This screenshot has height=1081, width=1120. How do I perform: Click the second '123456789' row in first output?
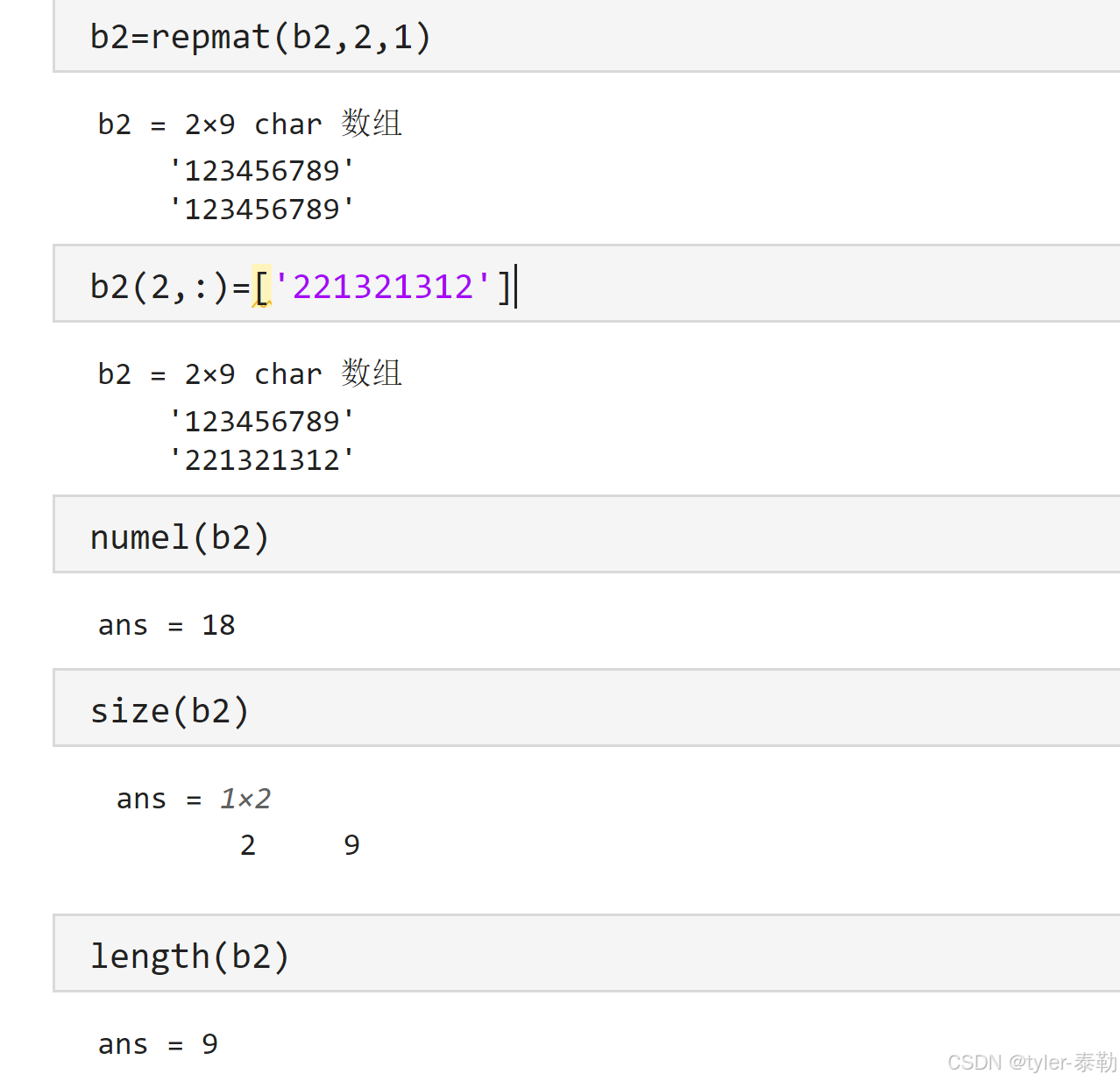pos(262,210)
